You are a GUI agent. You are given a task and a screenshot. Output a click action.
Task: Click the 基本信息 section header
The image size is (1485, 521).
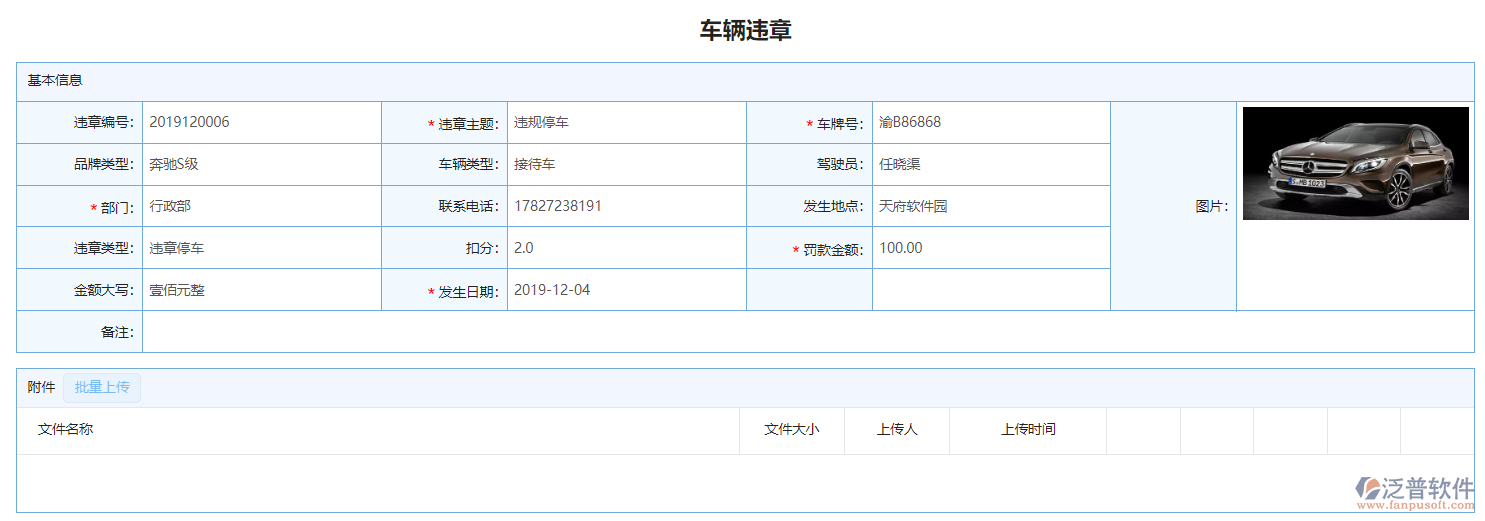55,80
